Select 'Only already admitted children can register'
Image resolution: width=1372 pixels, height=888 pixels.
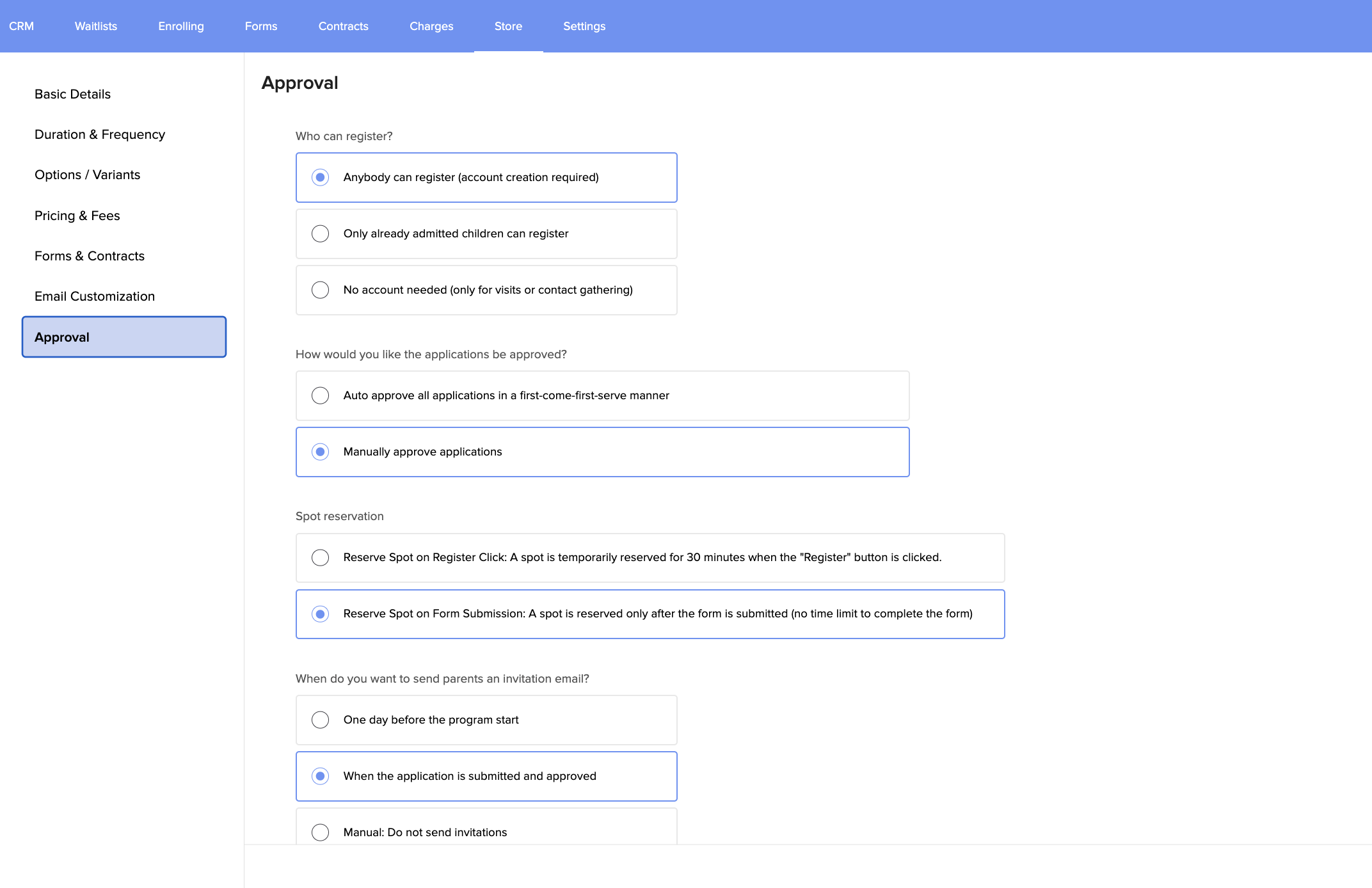pyautogui.click(x=321, y=234)
